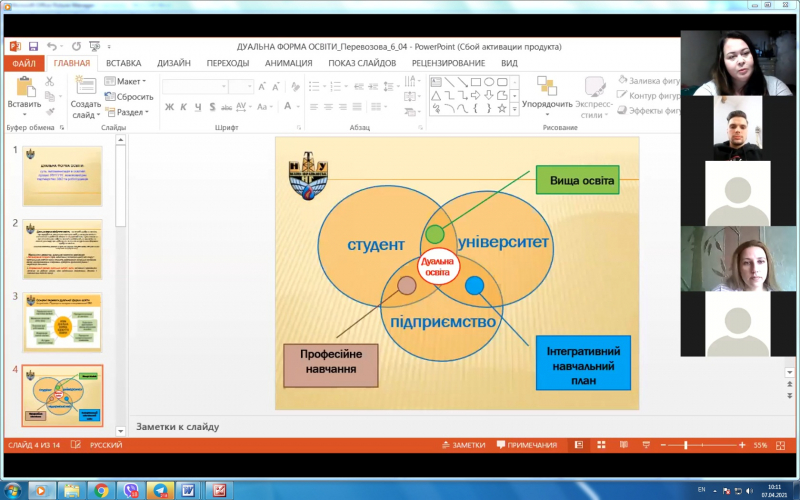This screenshot has width=800, height=500.
Task: Click the Comments (Примечания) status bar button
Action: click(525, 445)
